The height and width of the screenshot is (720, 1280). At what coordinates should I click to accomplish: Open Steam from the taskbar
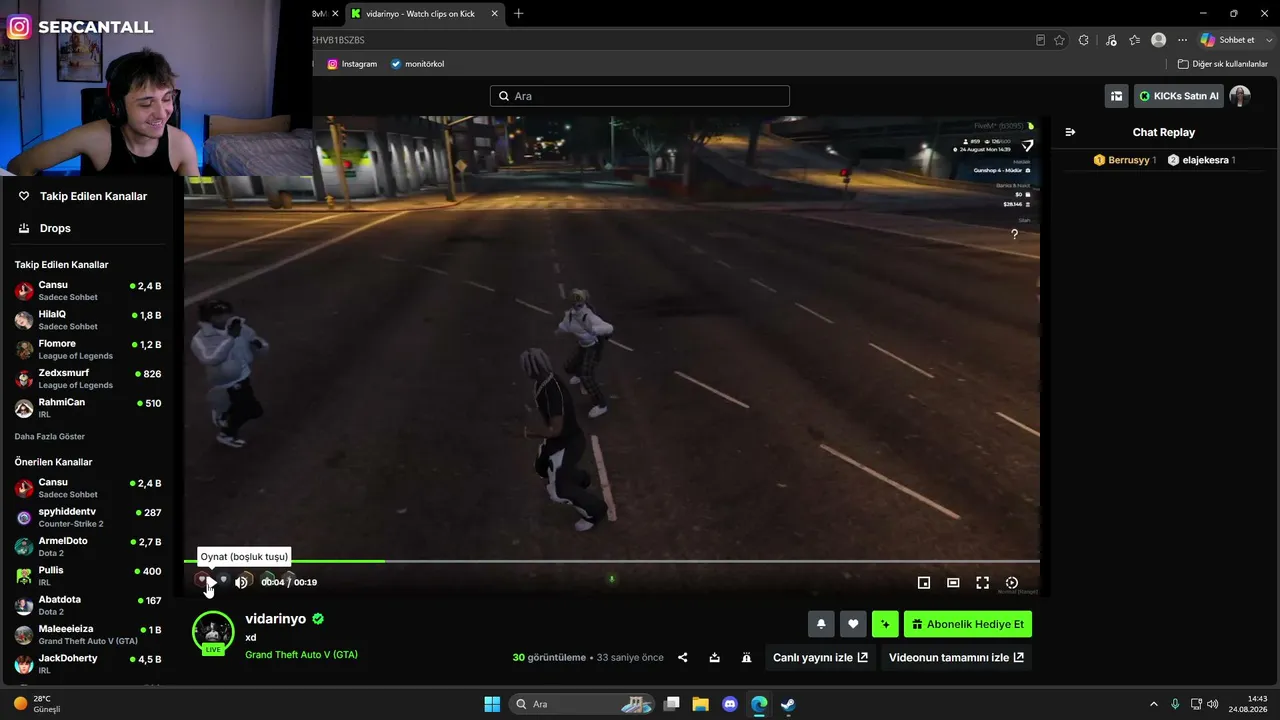pos(788,704)
